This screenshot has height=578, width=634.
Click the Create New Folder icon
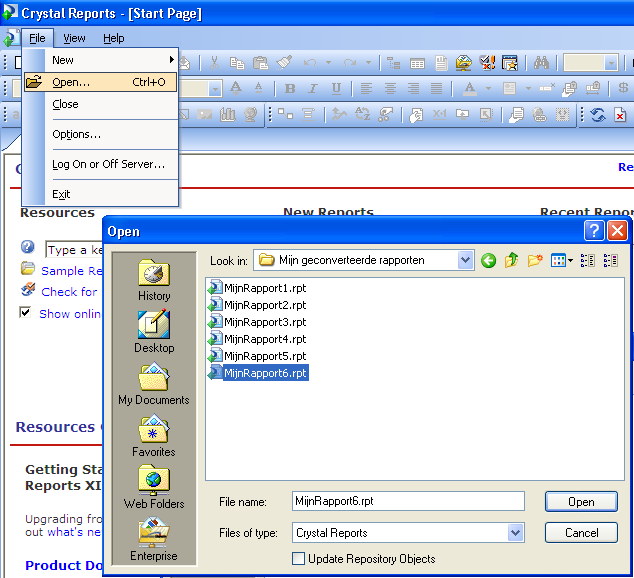(535, 260)
